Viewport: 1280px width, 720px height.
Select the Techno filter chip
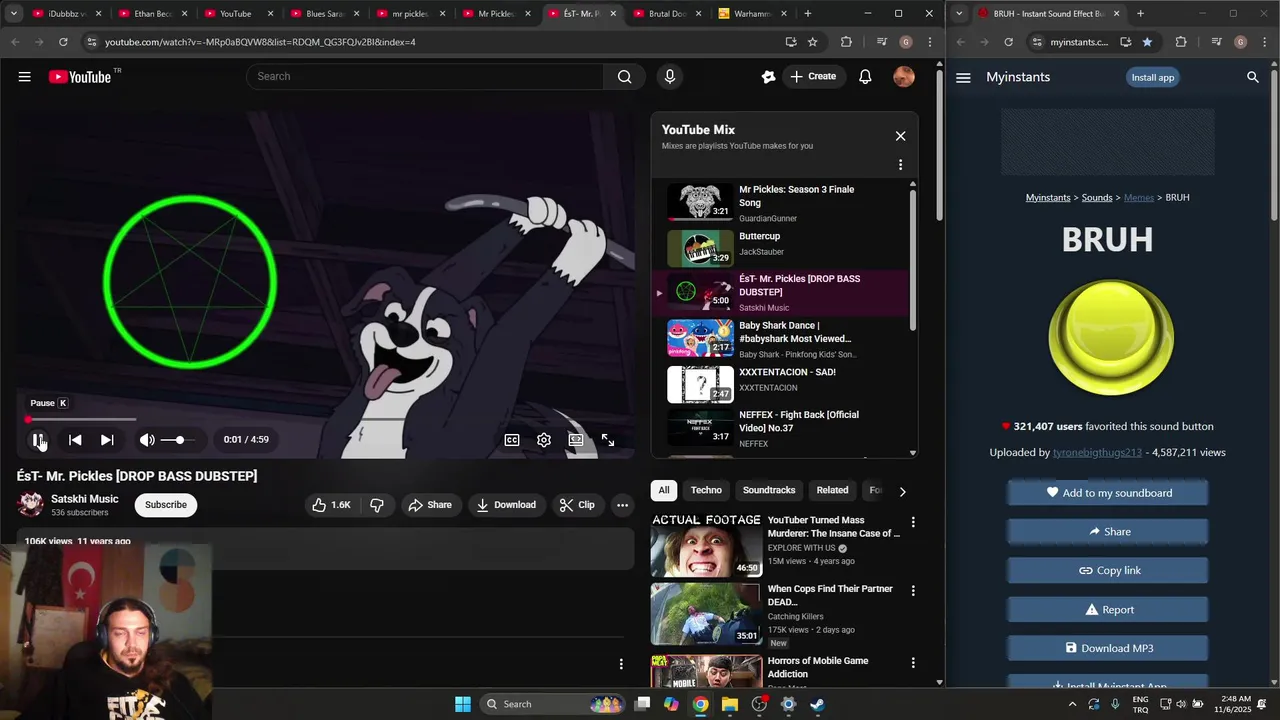coord(706,490)
